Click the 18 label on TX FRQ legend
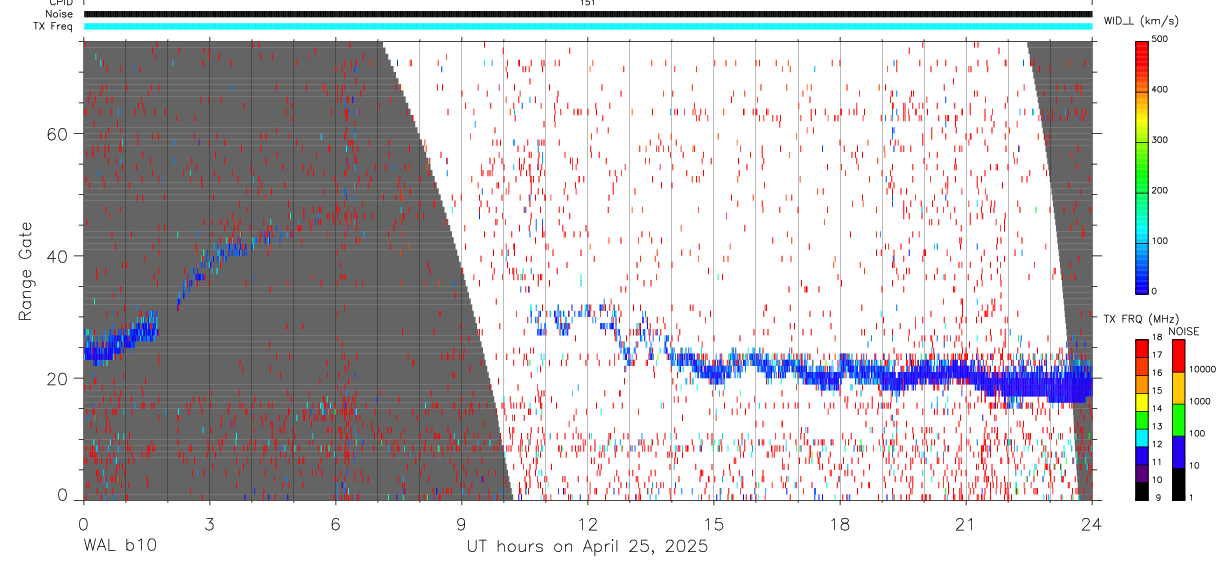 tap(1156, 339)
